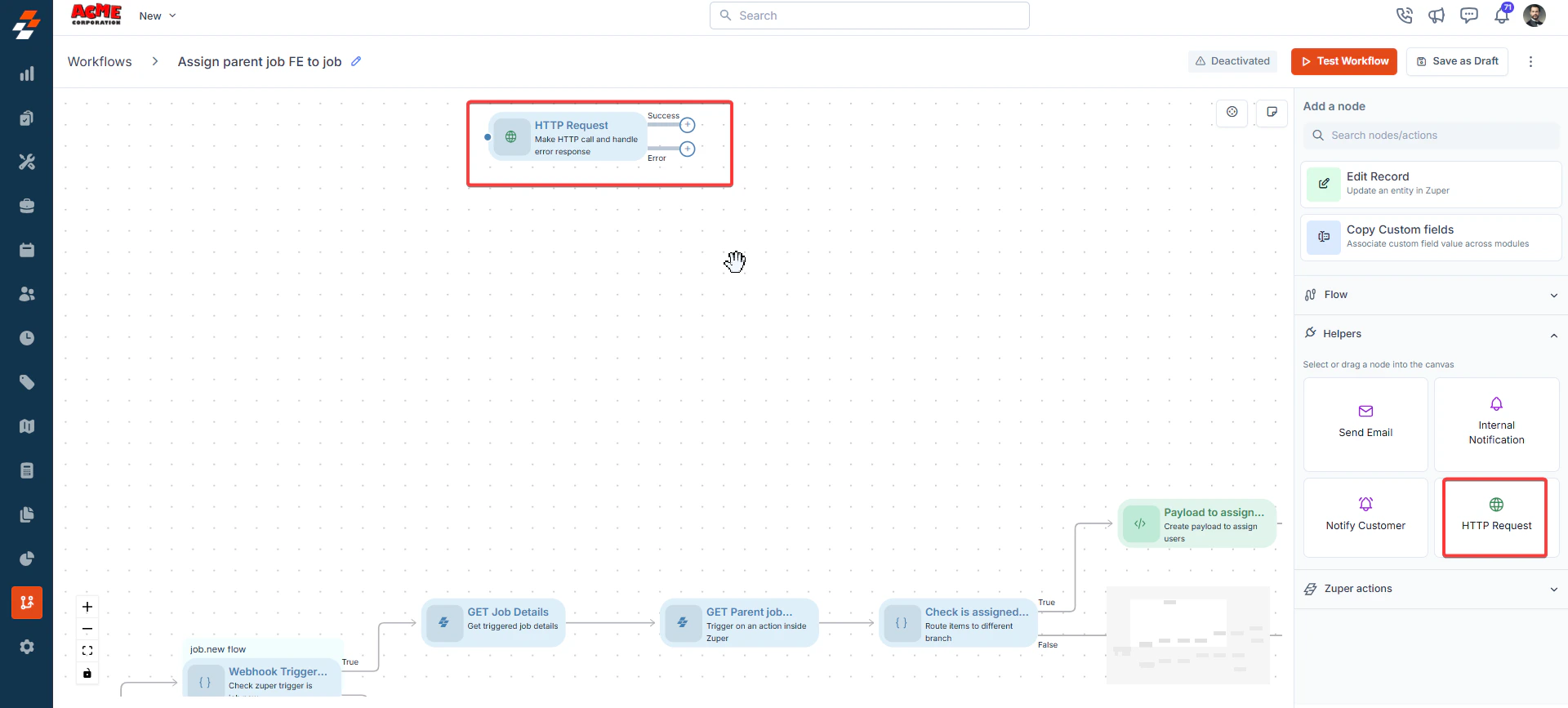Click the input connector dot on HTTP Request node
The width and height of the screenshot is (1568, 708).
pos(488,137)
